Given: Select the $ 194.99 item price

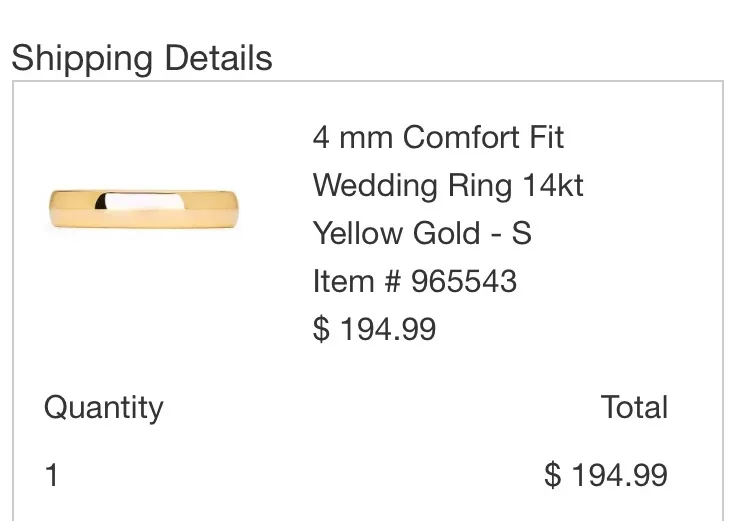Looking at the screenshot, I should click(x=374, y=329).
